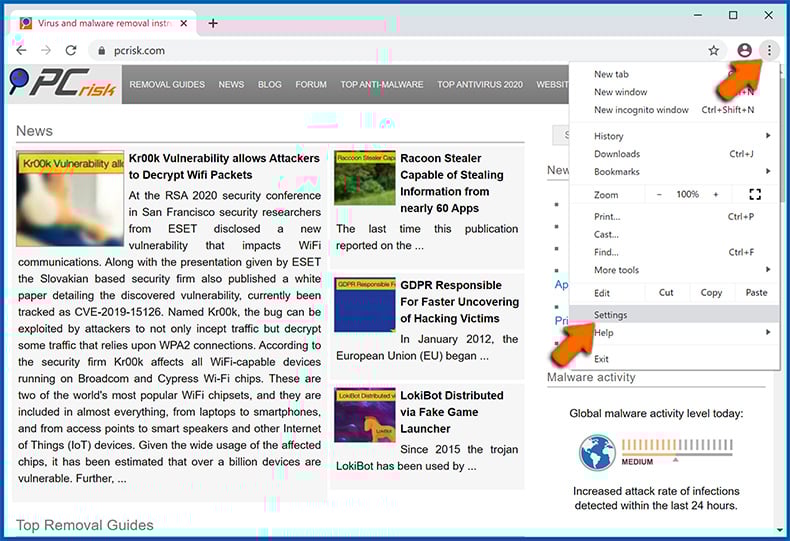This screenshot has height=541, width=790.
Task: Open TOP ANTI-MALWARE nav link
Action: coord(381,85)
